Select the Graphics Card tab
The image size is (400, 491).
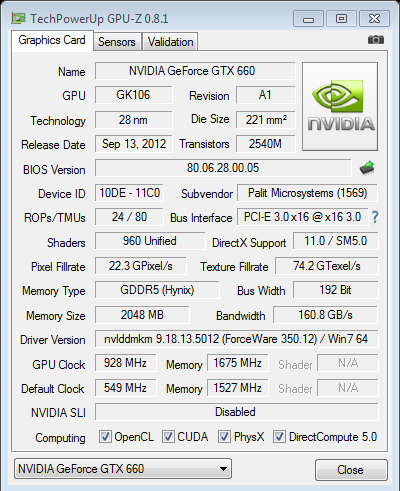tap(52, 41)
